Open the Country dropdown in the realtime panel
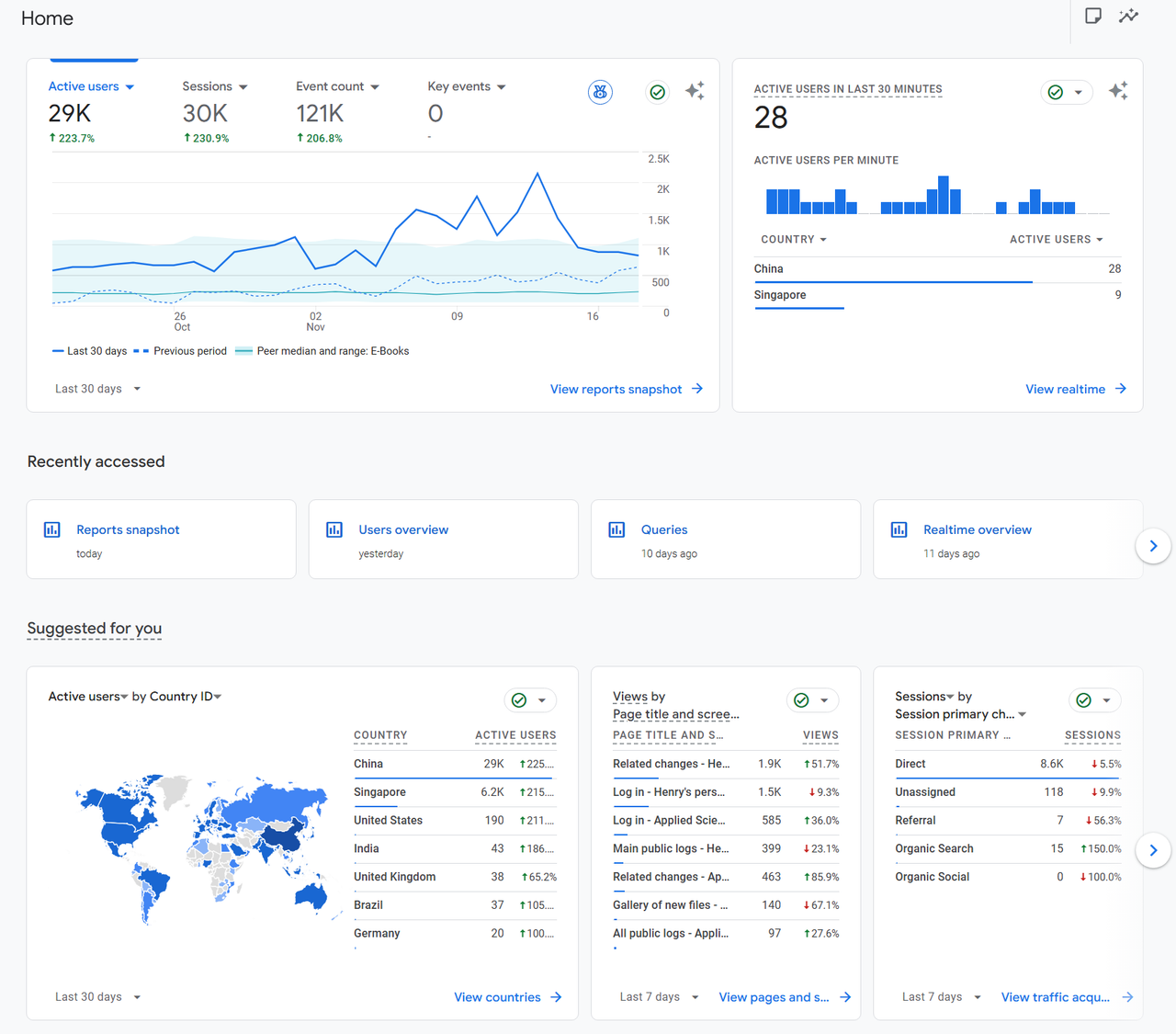Viewport: 1176px width, 1034px height. point(793,239)
